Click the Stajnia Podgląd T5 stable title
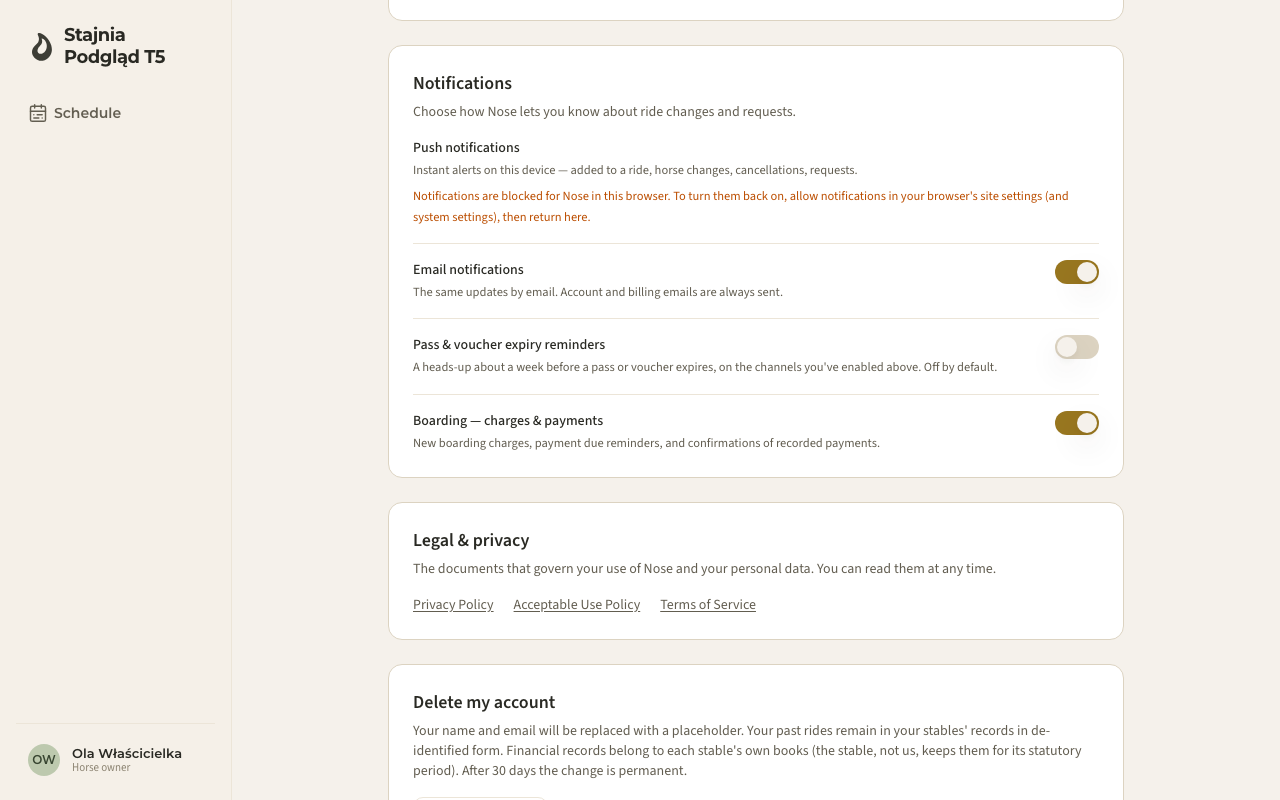 tap(114, 46)
